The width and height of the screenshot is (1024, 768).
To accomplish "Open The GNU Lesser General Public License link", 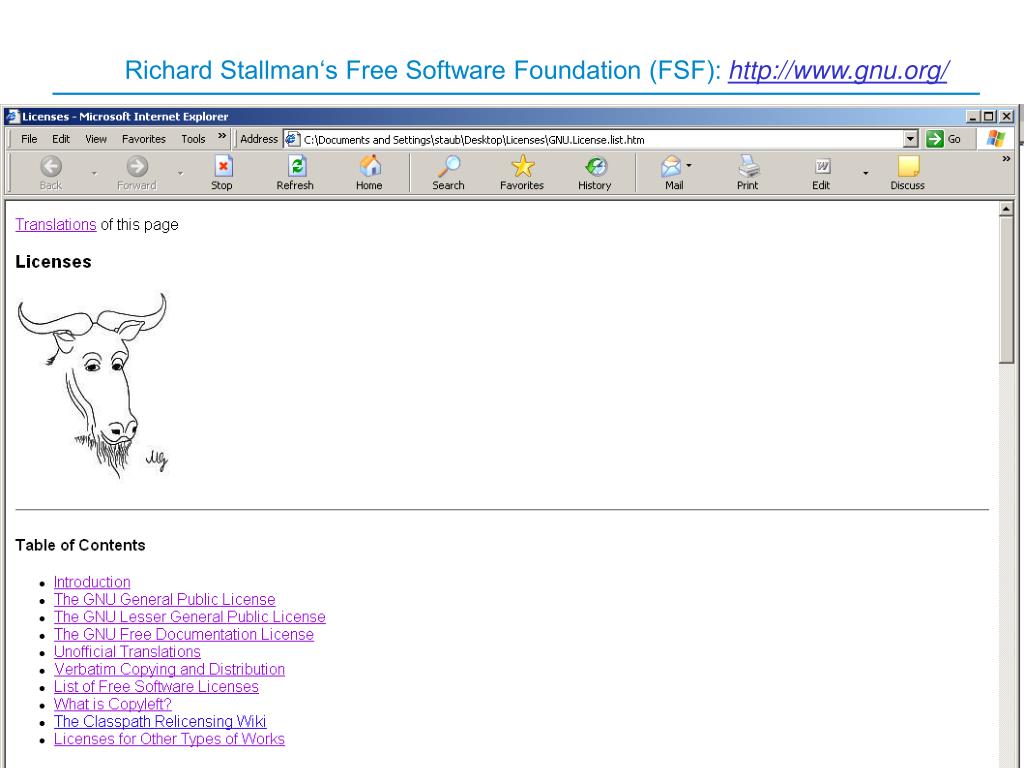I will (189, 616).
